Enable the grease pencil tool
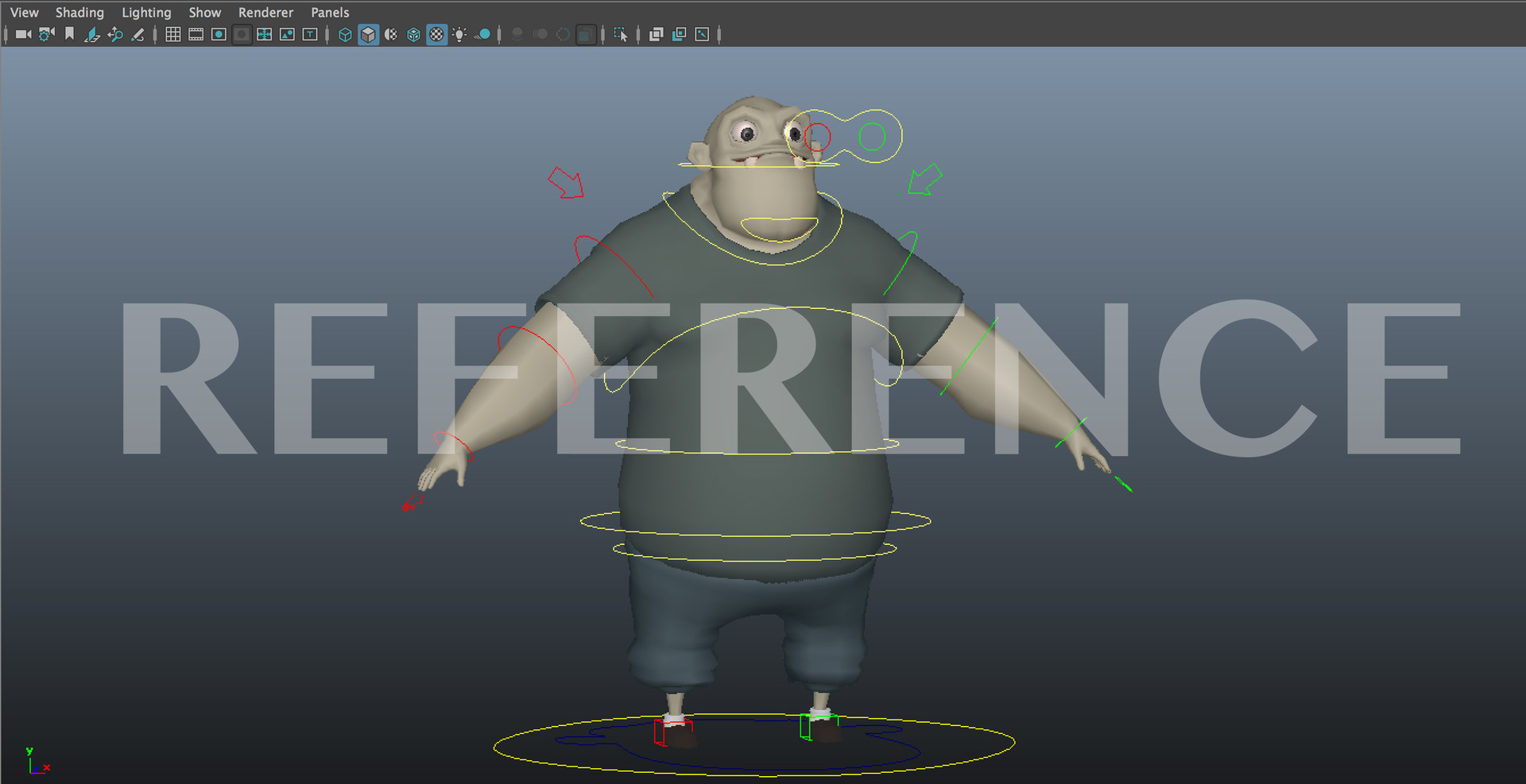Screen dimensions: 1526x784 point(137,34)
